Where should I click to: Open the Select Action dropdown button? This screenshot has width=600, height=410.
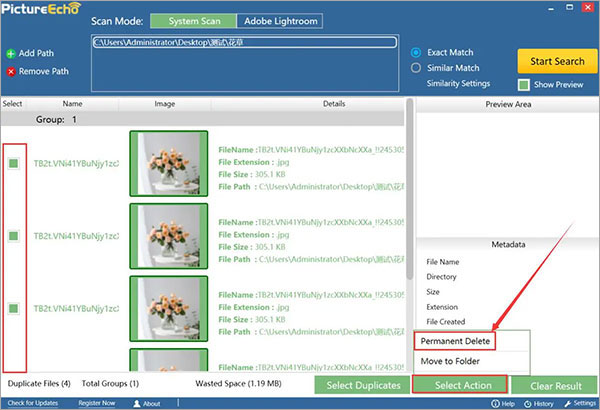tap(462, 385)
